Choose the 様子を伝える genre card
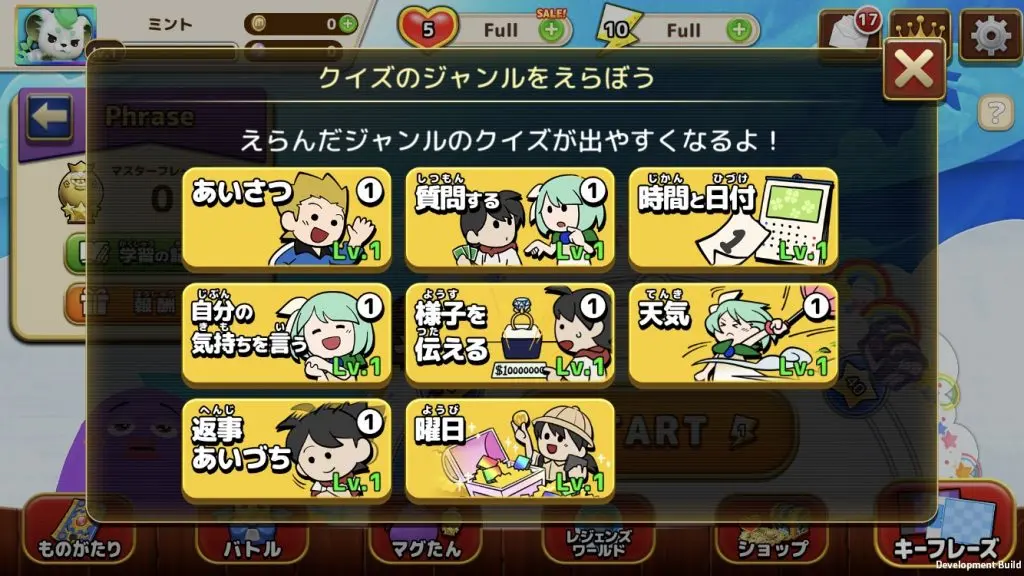 click(510, 334)
